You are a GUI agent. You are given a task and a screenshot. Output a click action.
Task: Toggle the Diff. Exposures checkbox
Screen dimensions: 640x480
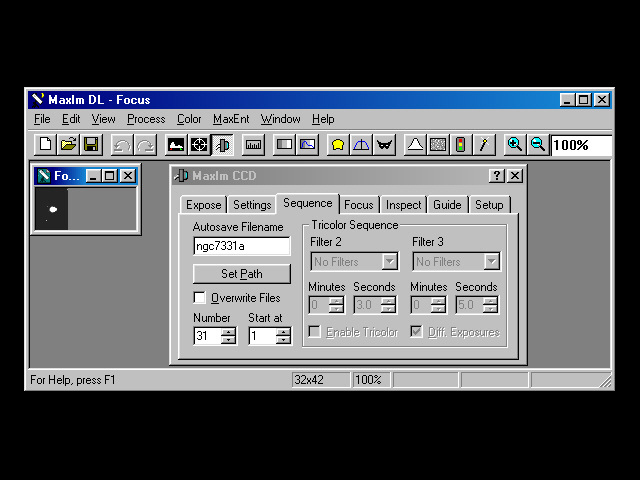pyautogui.click(x=416, y=331)
